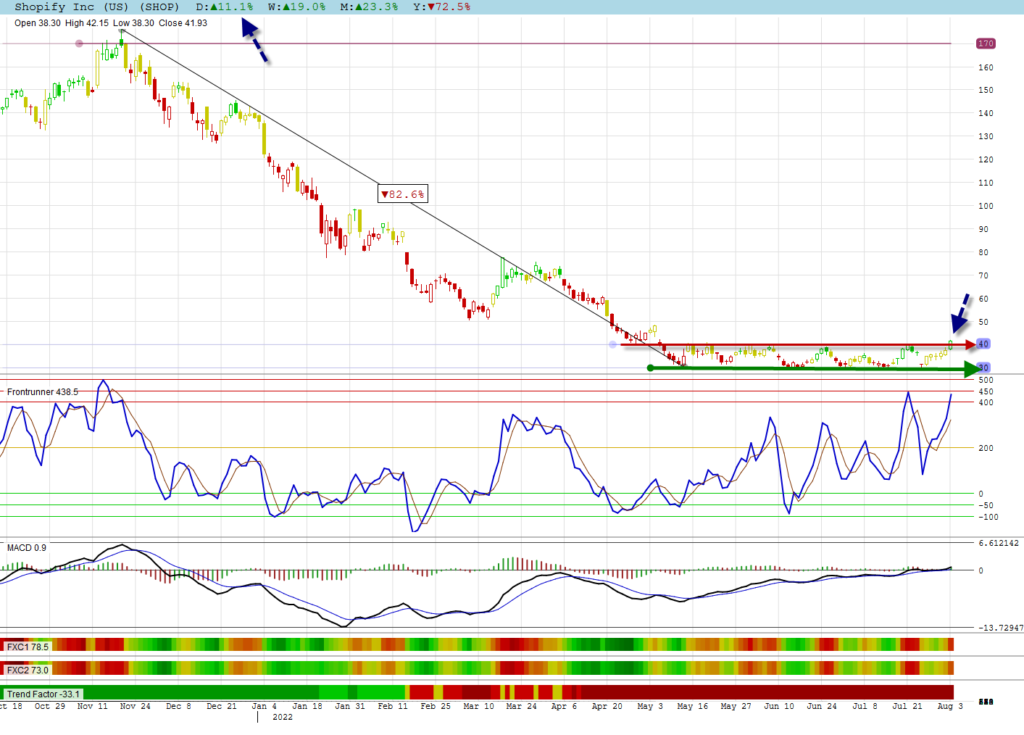
Task: Click the -100 level on the Frontrunner axis
Action: [x=989, y=517]
